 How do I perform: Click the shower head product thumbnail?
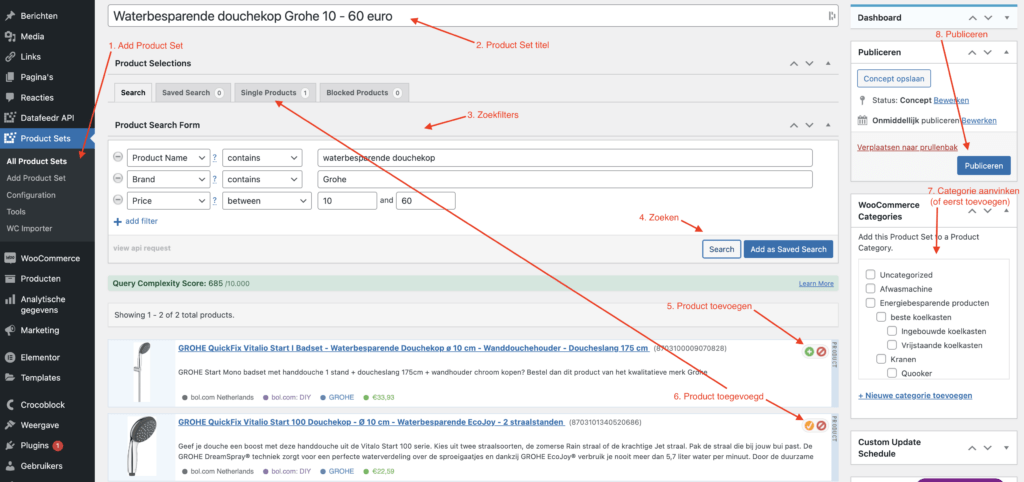tap(142, 443)
